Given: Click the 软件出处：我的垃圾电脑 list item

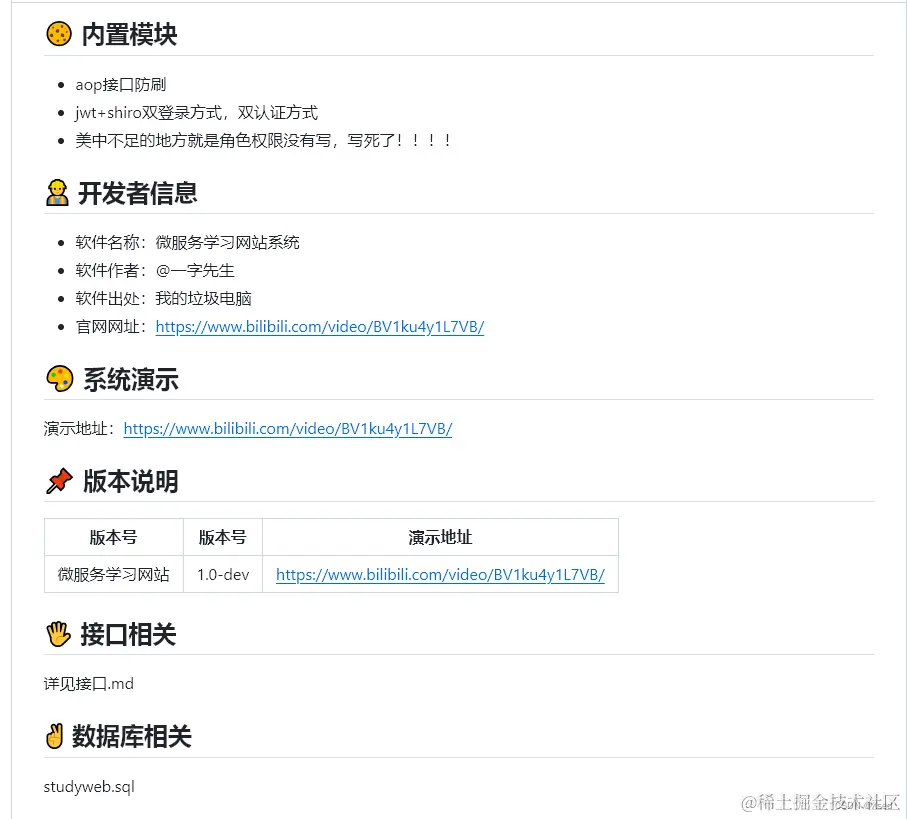Looking at the screenshot, I should coord(163,298).
